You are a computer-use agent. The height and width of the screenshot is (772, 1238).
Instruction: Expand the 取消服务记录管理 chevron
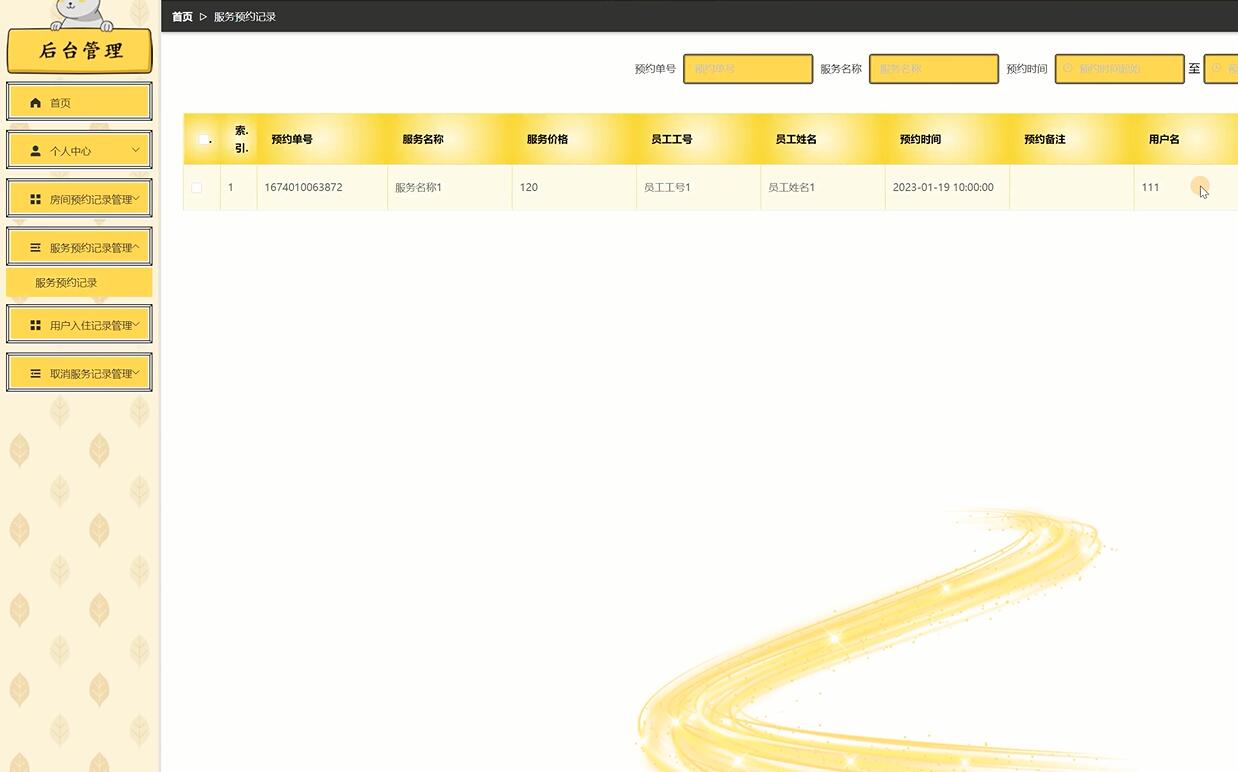pyautogui.click(x=136, y=372)
